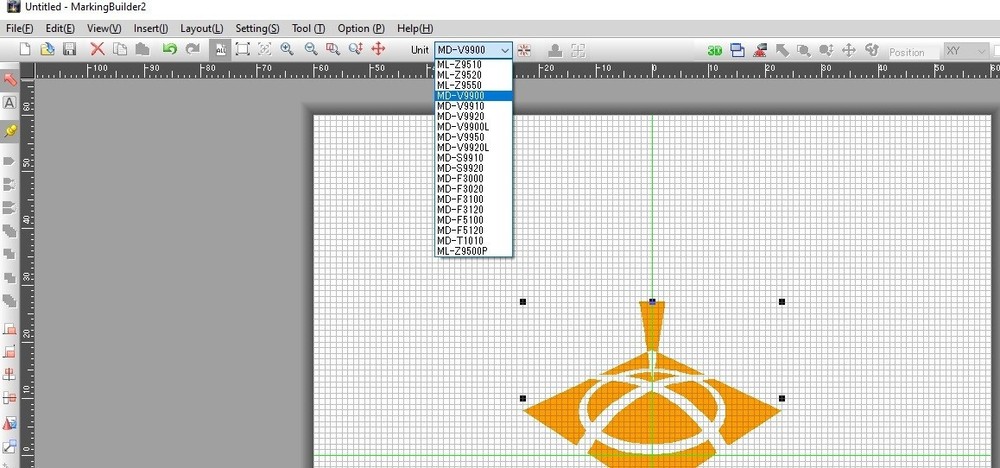The height and width of the screenshot is (468, 1000).
Task: Zoom out with the minus magnifier
Action: [311, 50]
